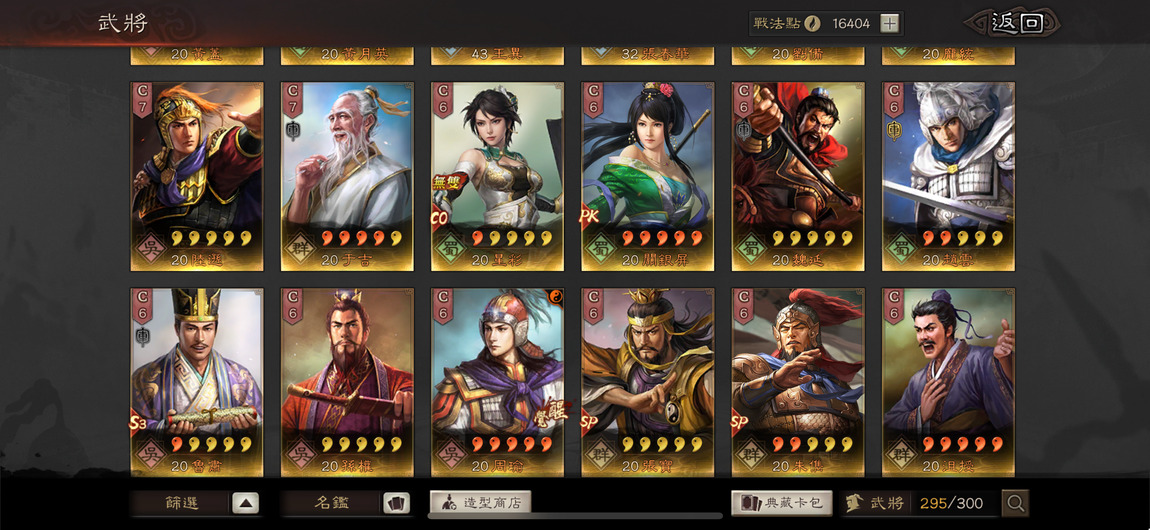Open the magnifier search icon
Viewport: 1150px width, 530px height.
pyautogui.click(x=1016, y=503)
